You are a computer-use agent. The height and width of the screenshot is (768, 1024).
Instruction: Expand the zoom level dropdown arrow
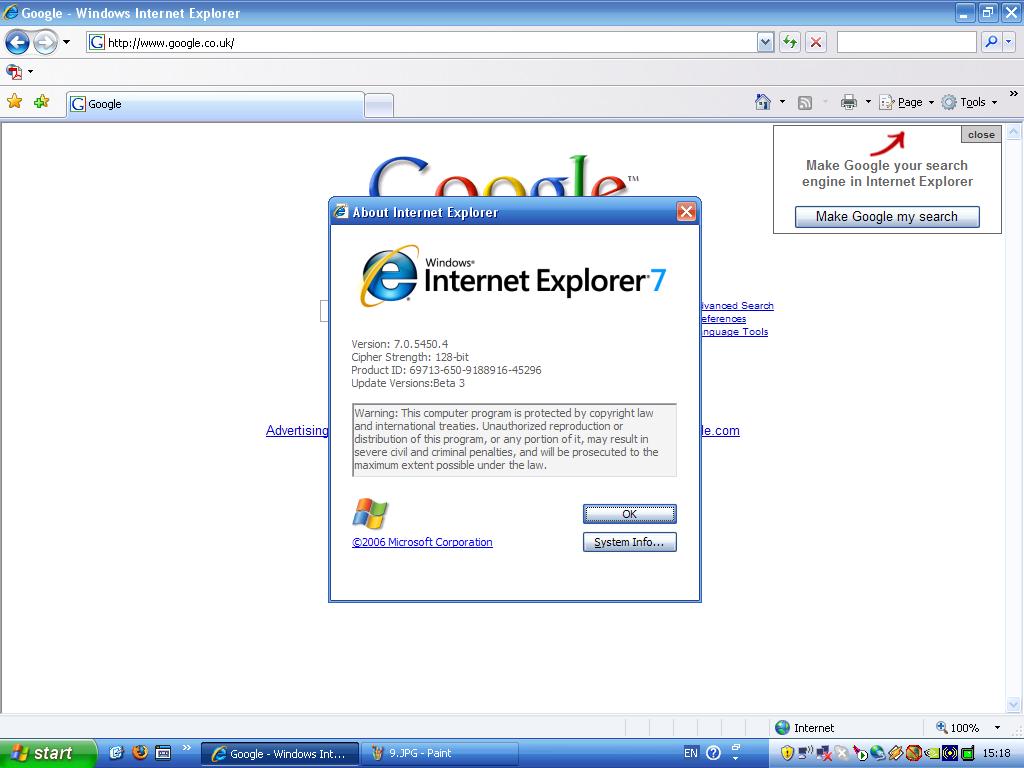tap(997, 728)
